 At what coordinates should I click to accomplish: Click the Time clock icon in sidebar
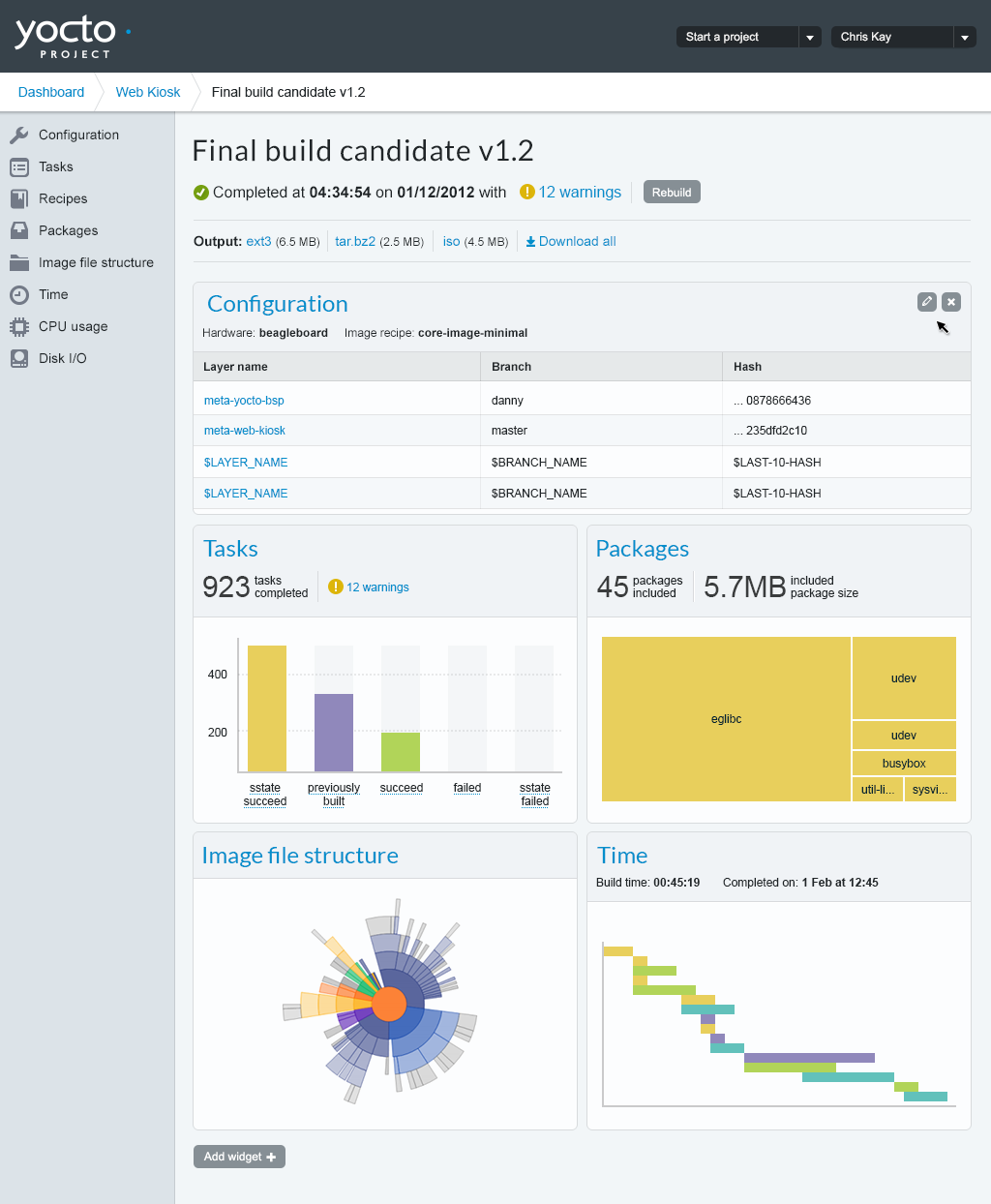pyautogui.click(x=18, y=295)
